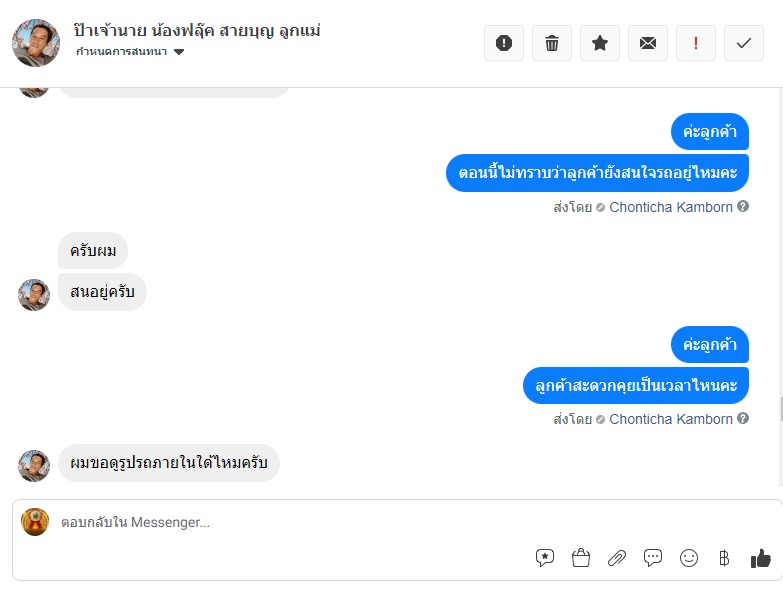Star this conversation as follow-up

click(x=600, y=43)
